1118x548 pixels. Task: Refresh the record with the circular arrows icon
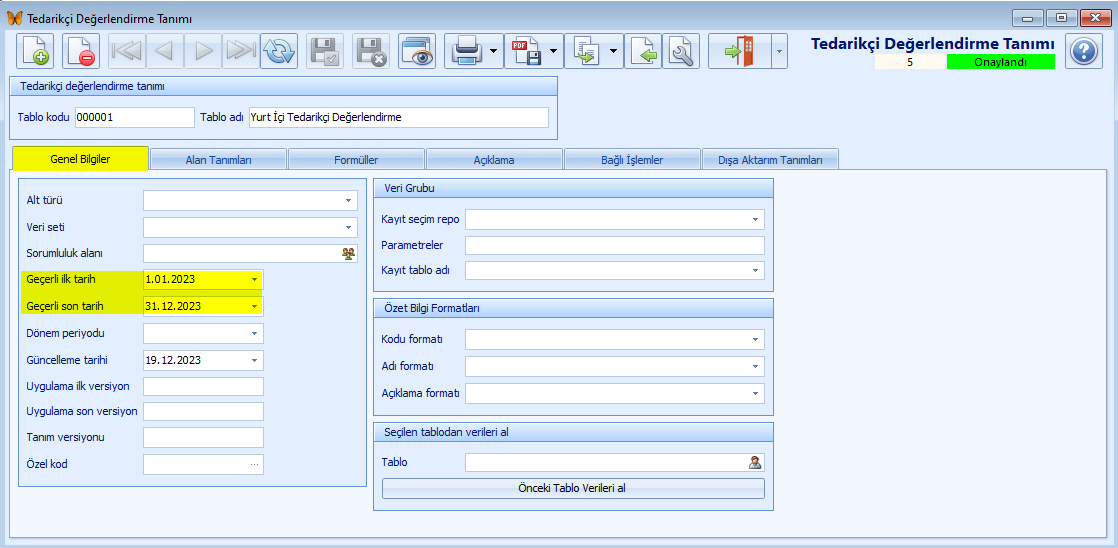click(x=278, y=51)
